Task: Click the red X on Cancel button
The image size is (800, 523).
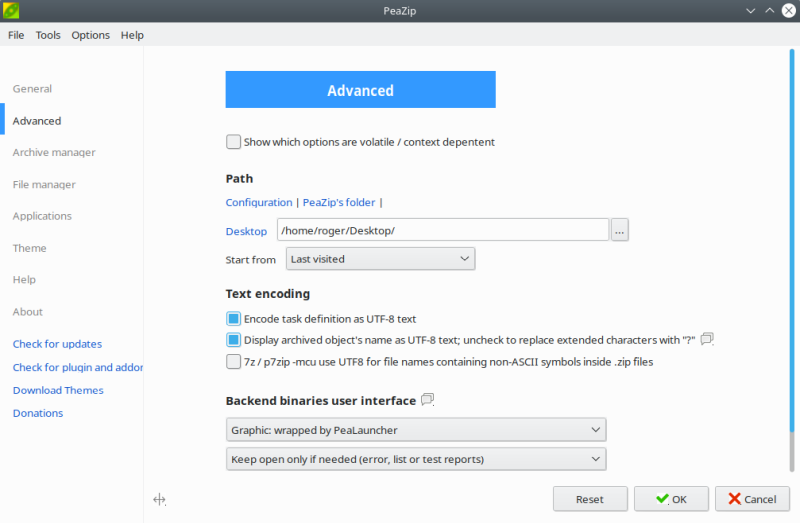Action: tap(734, 499)
